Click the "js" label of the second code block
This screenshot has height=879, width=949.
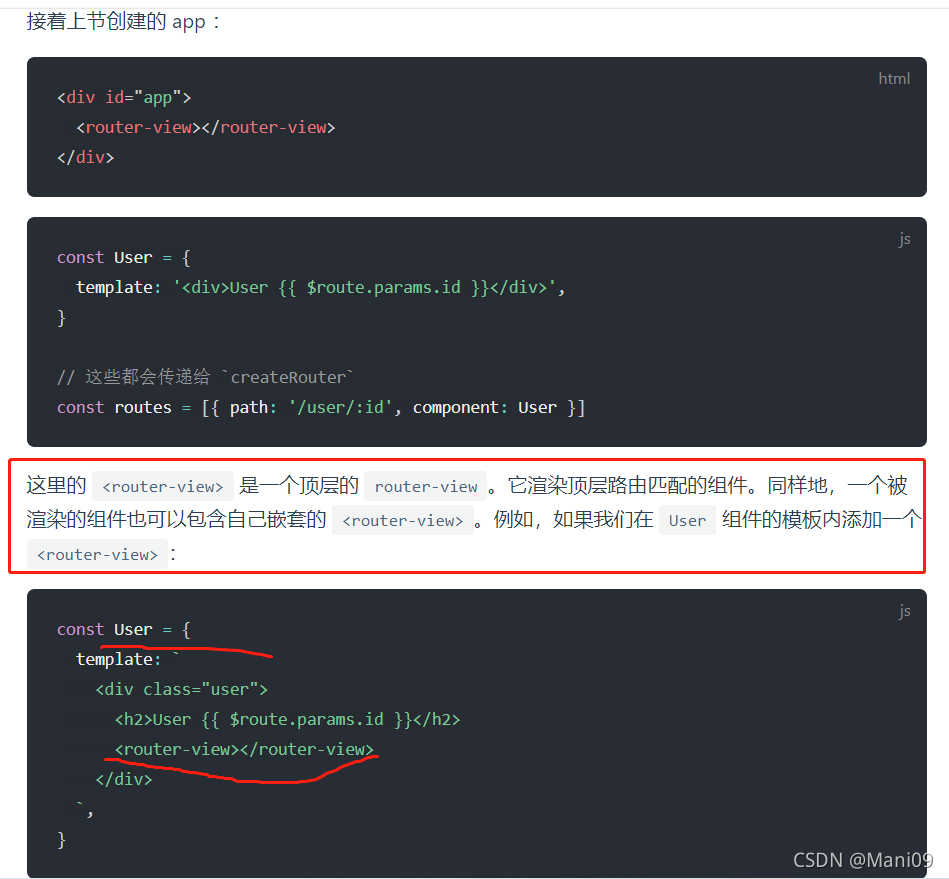point(904,240)
